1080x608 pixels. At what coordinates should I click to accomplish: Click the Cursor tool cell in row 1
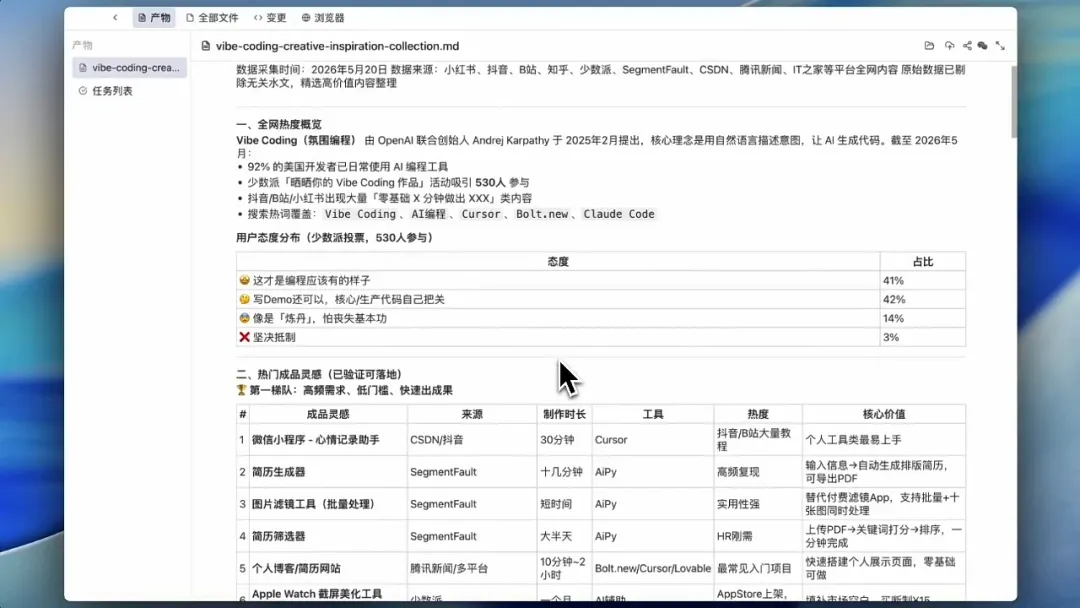pos(653,439)
